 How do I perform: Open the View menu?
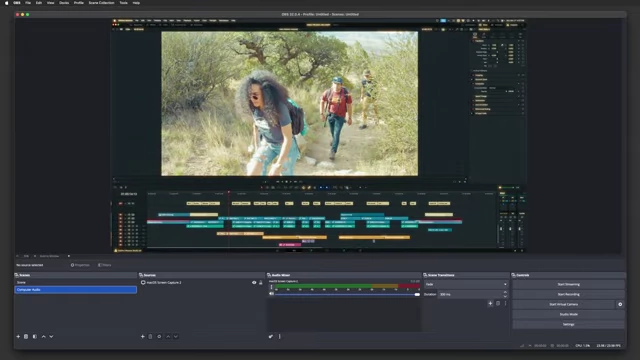click(x=50, y=3)
